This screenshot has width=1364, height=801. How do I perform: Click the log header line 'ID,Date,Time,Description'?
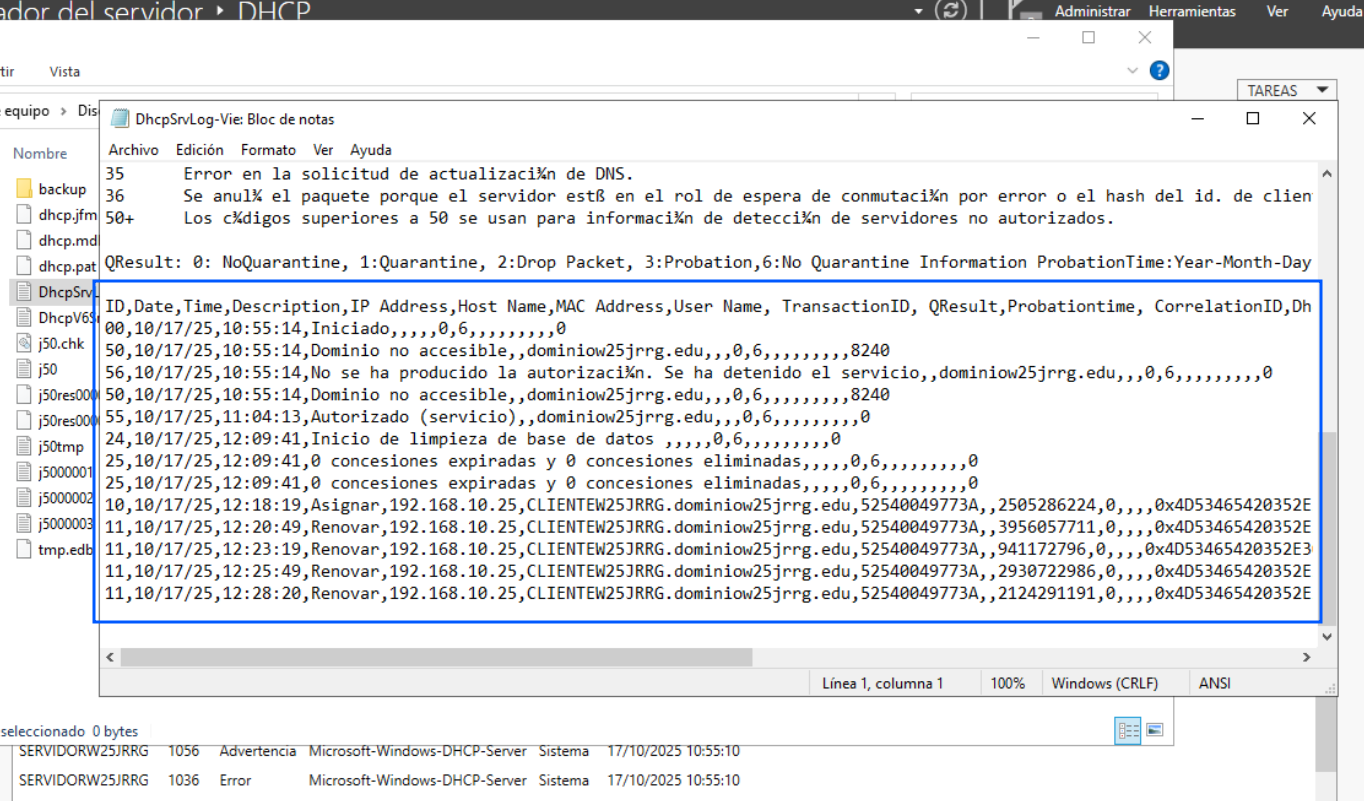pos(707,306)
